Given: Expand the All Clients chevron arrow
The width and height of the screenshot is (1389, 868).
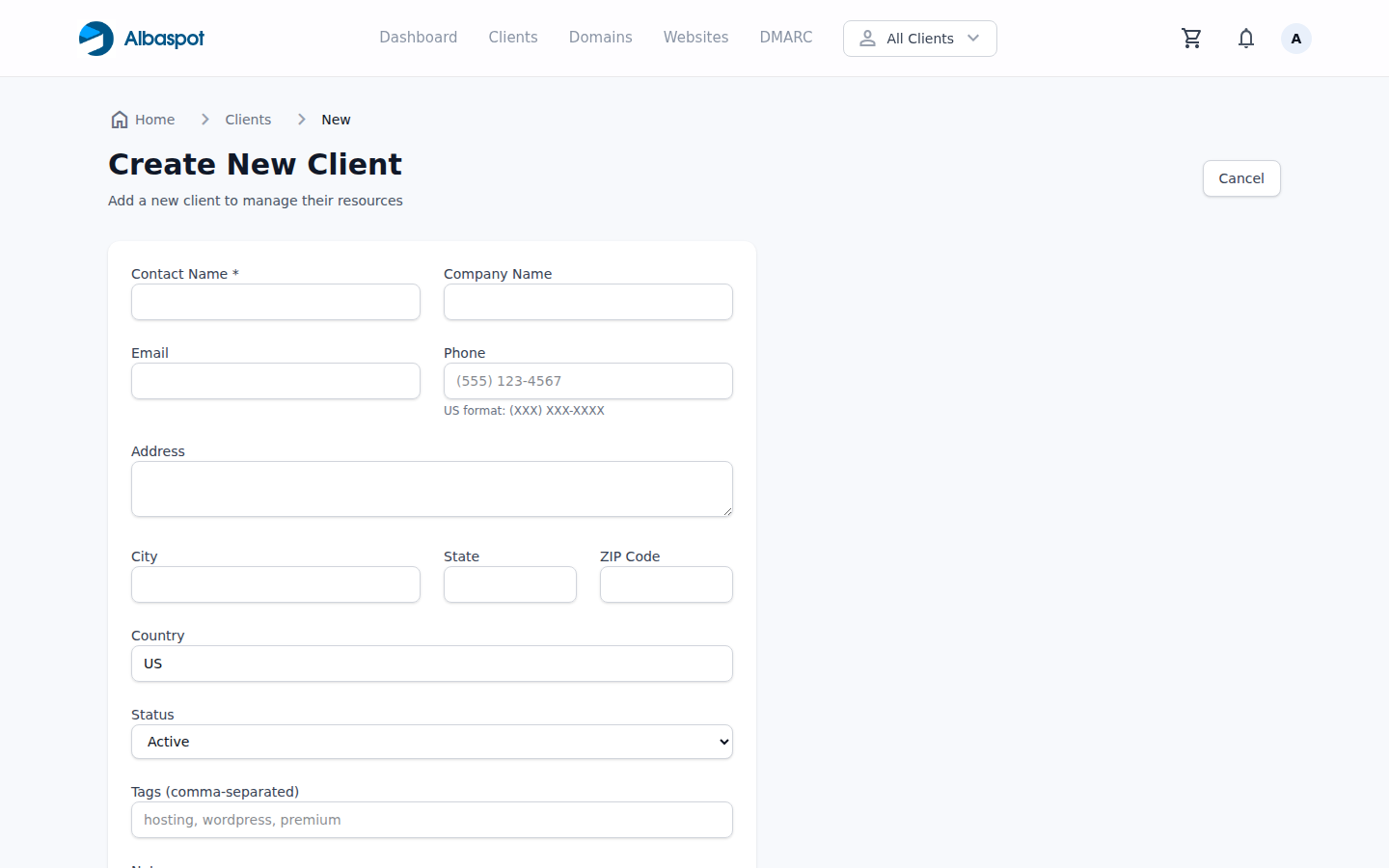Looking at the screenshot, I should pos(974,39).
